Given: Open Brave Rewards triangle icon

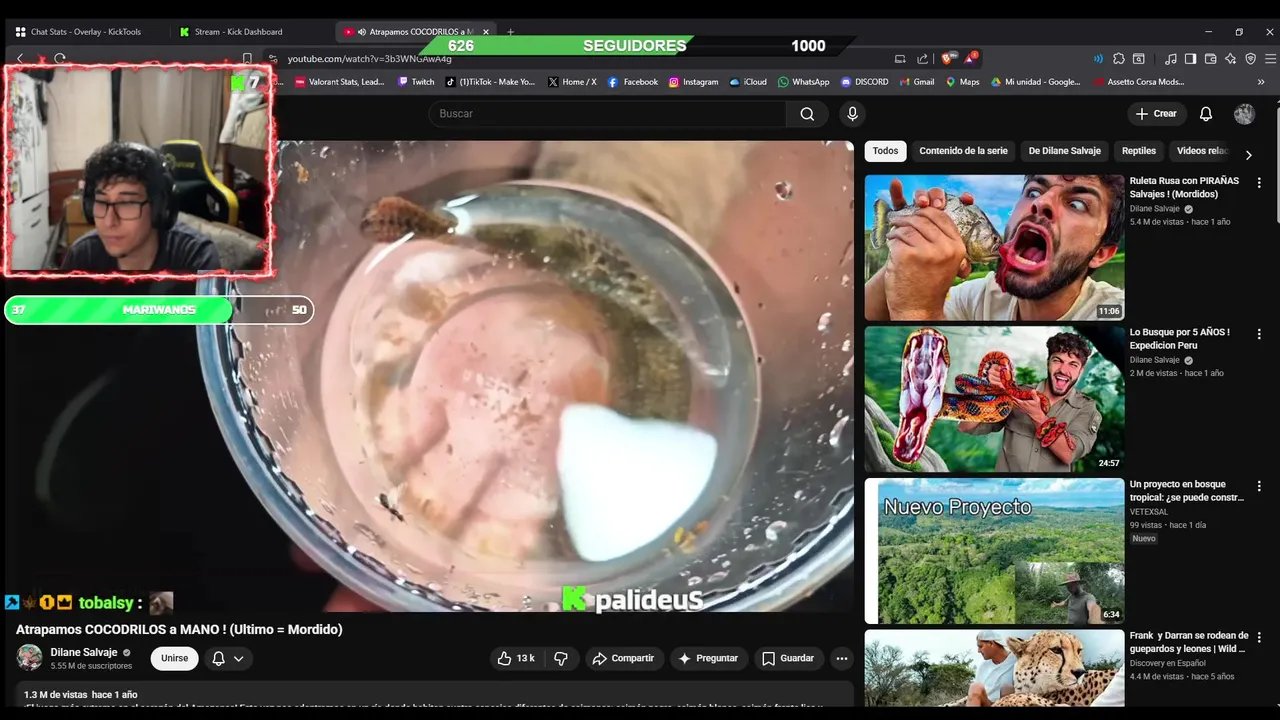Looking at the screenshot, I should (x=971, y=59).
